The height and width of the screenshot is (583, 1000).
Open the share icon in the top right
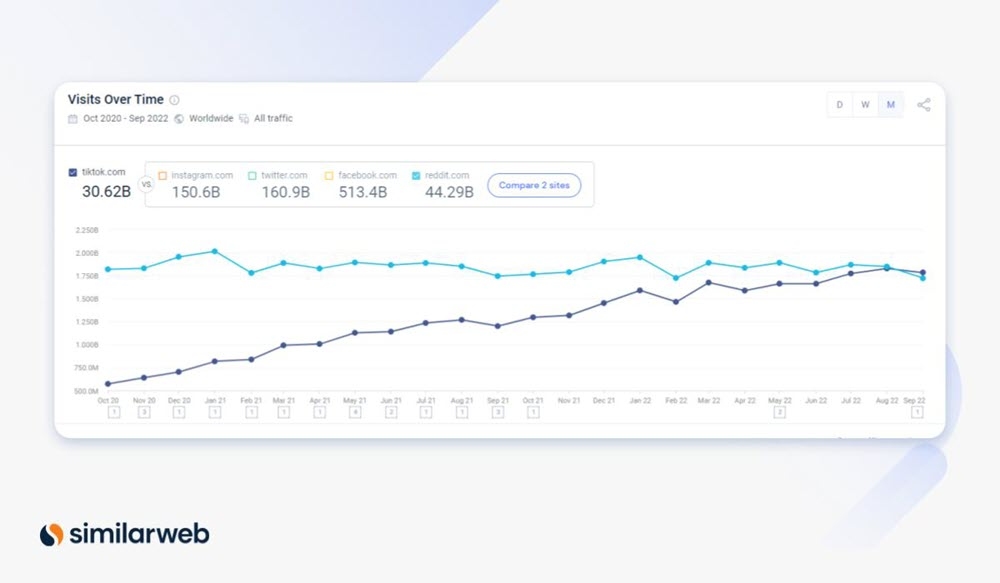[925, 103]
